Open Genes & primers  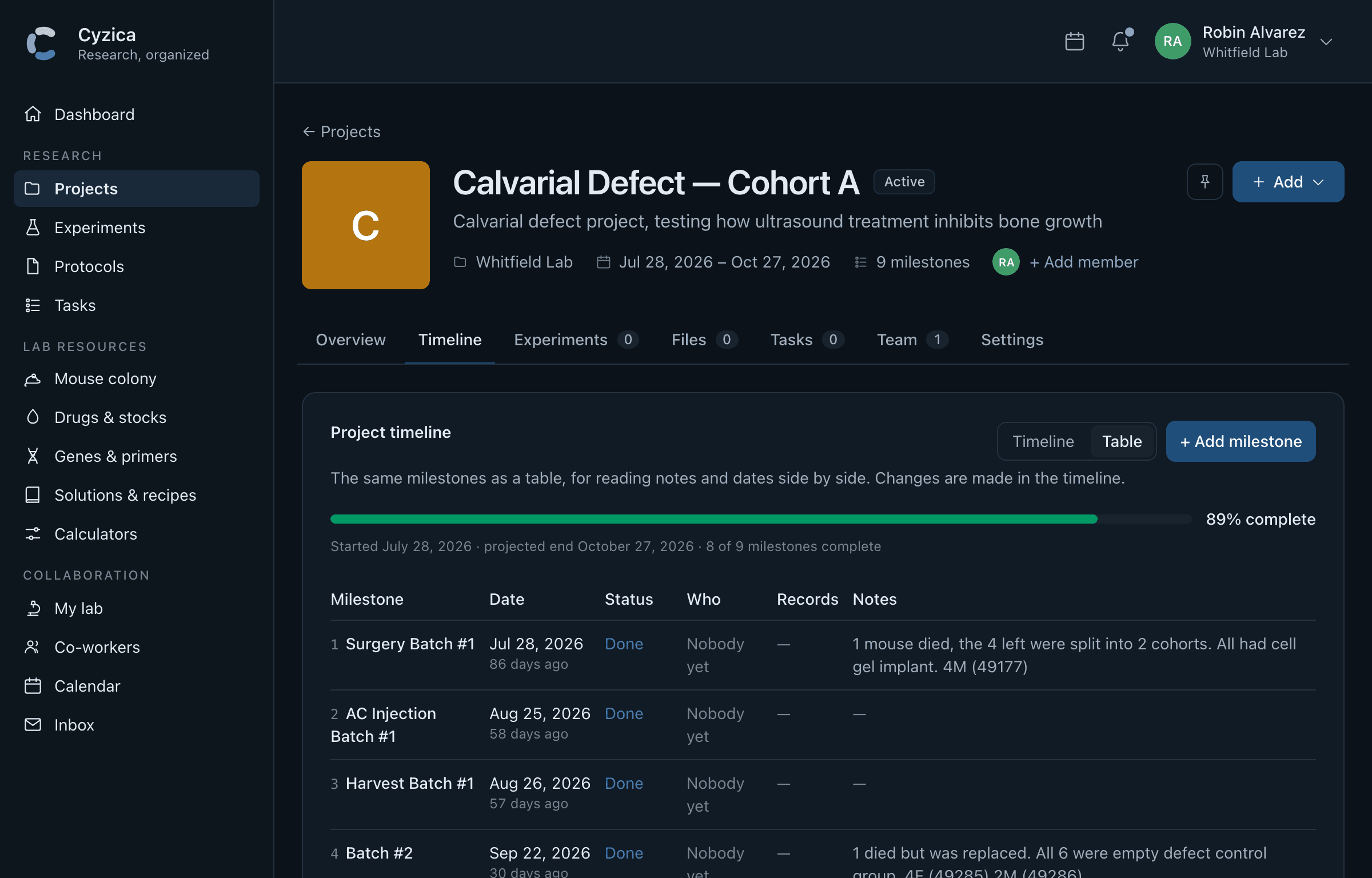coord(136,456)
